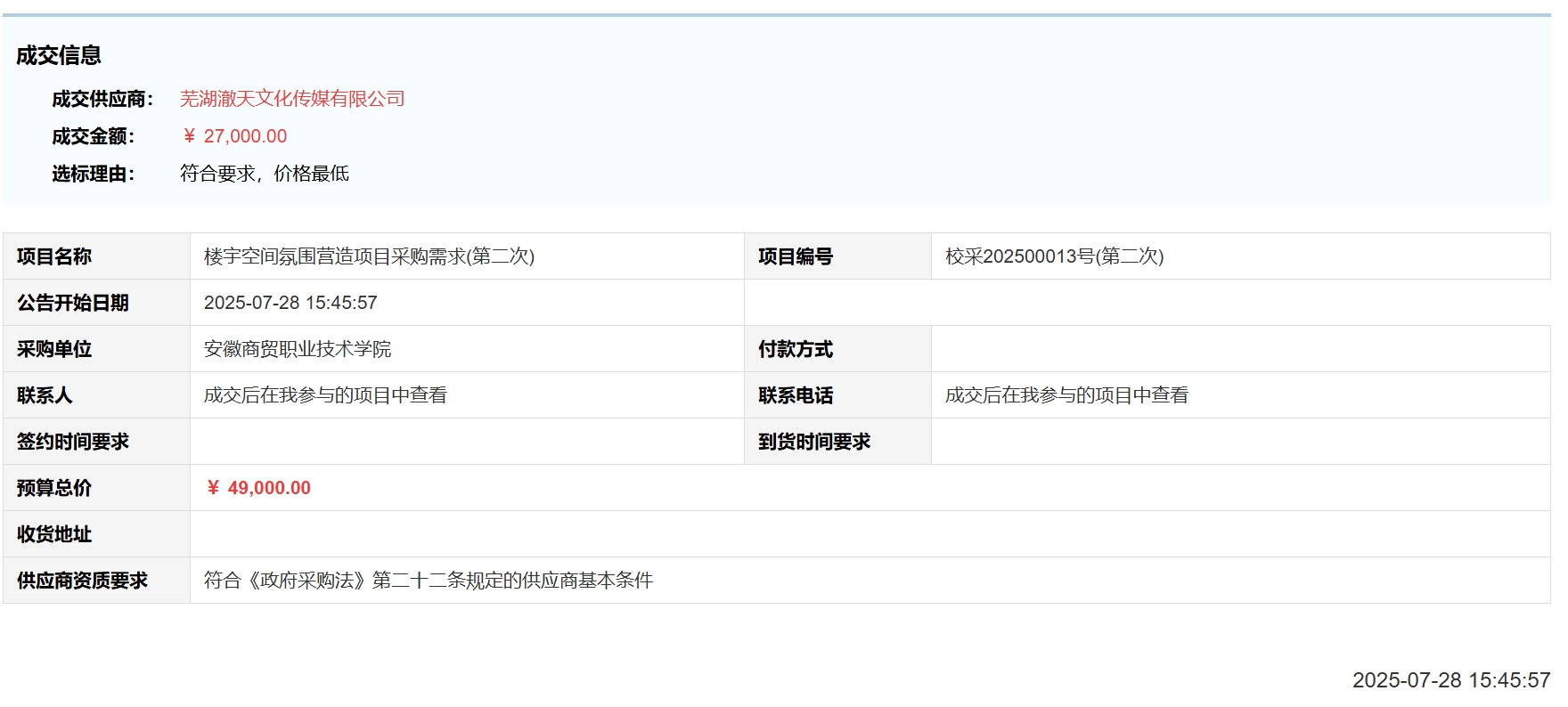
Task: Click the 联系人 value cell text
Action: coord(325,395)
